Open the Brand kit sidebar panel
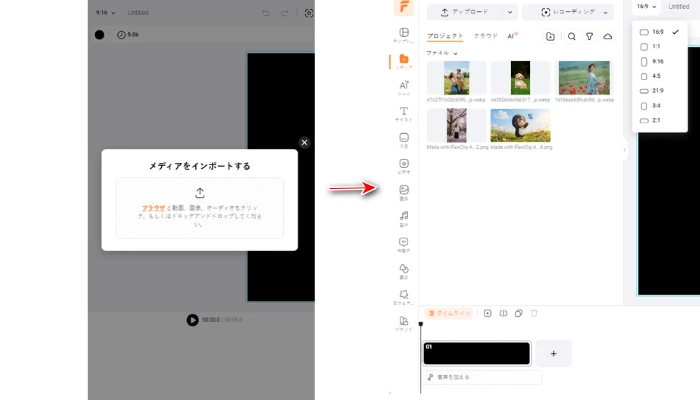This screenshot has height=400, width=700. 404,323
